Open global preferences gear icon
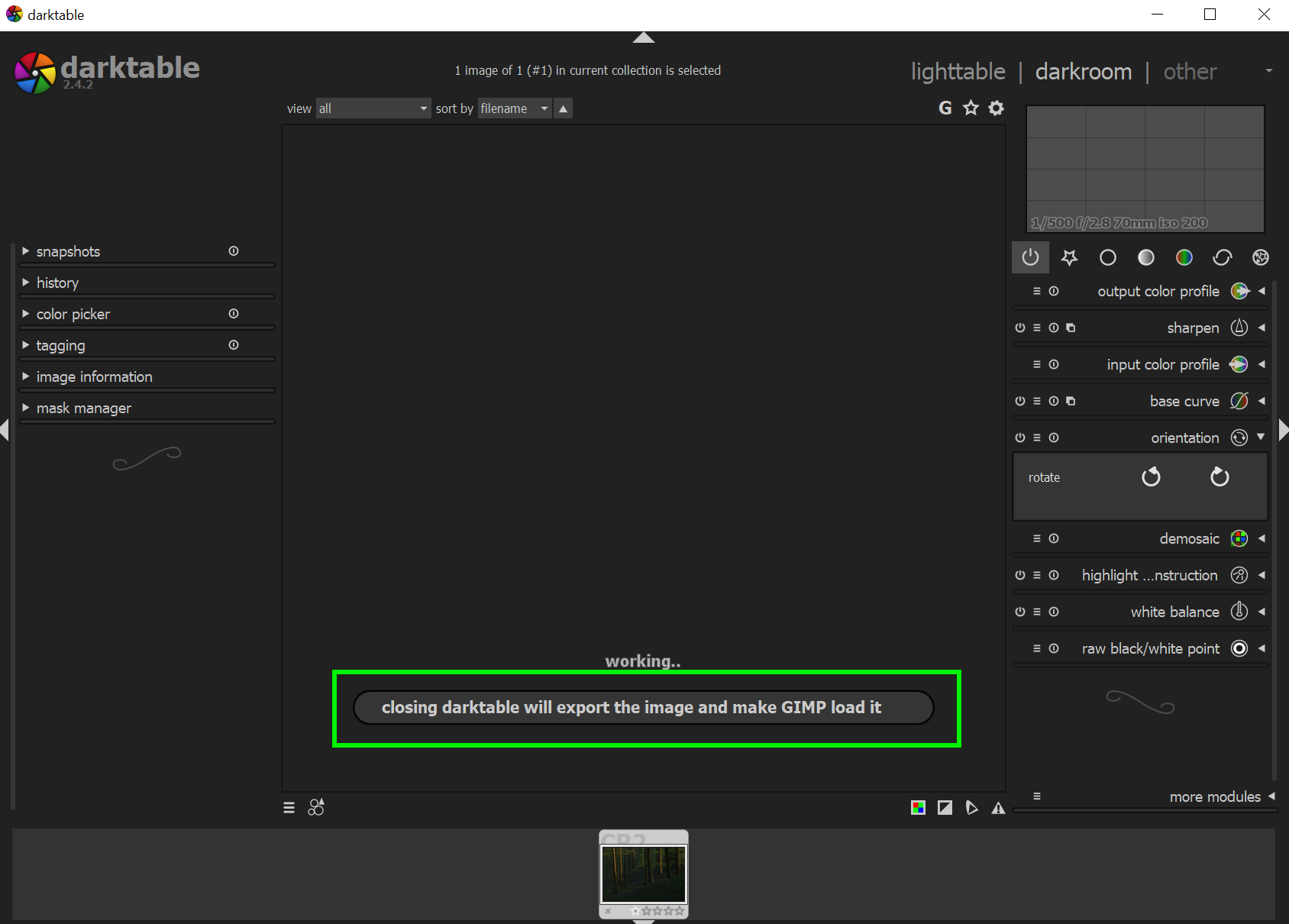Viewport: 1289px width, 924px height. (996, 108)
